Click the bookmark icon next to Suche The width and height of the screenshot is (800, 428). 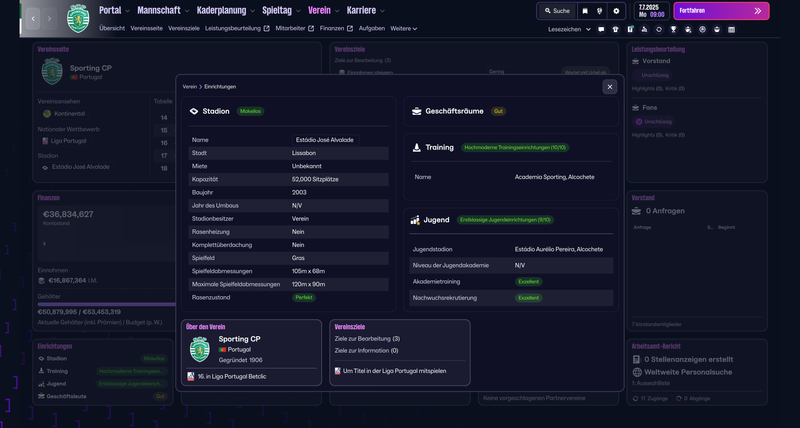pyautogui.click(x=585, y=11)
